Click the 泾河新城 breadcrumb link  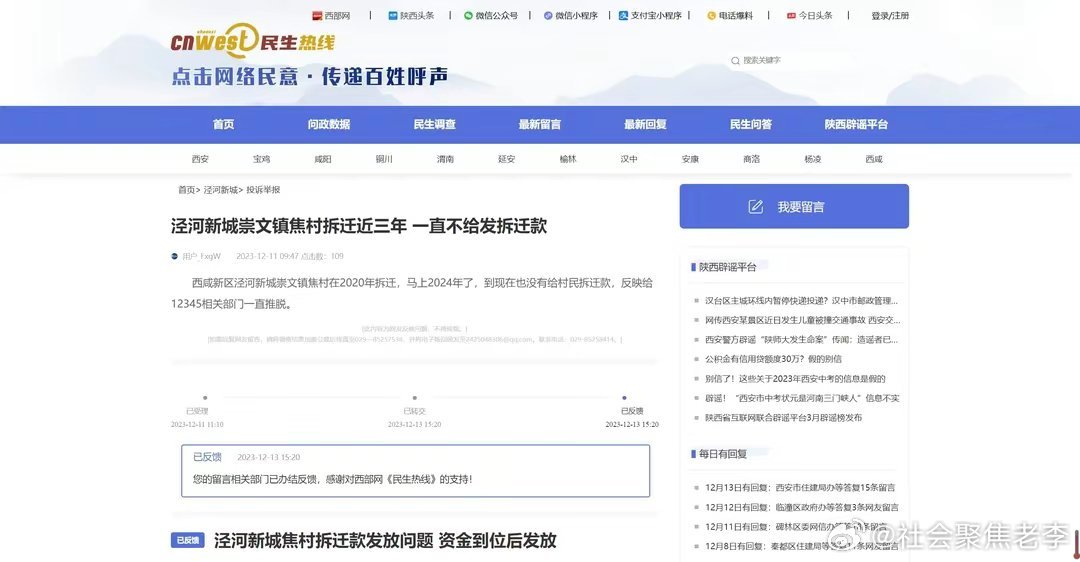tap(221, 190)
